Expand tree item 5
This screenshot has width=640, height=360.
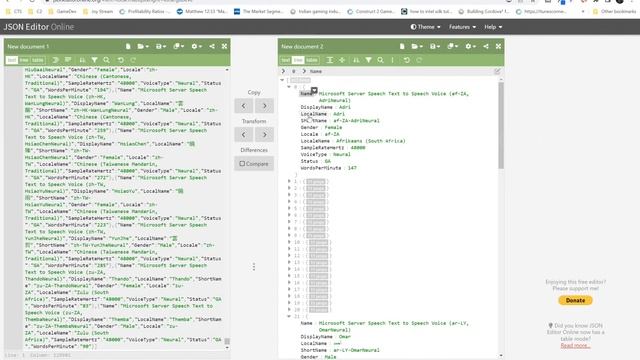coord(289,208)
